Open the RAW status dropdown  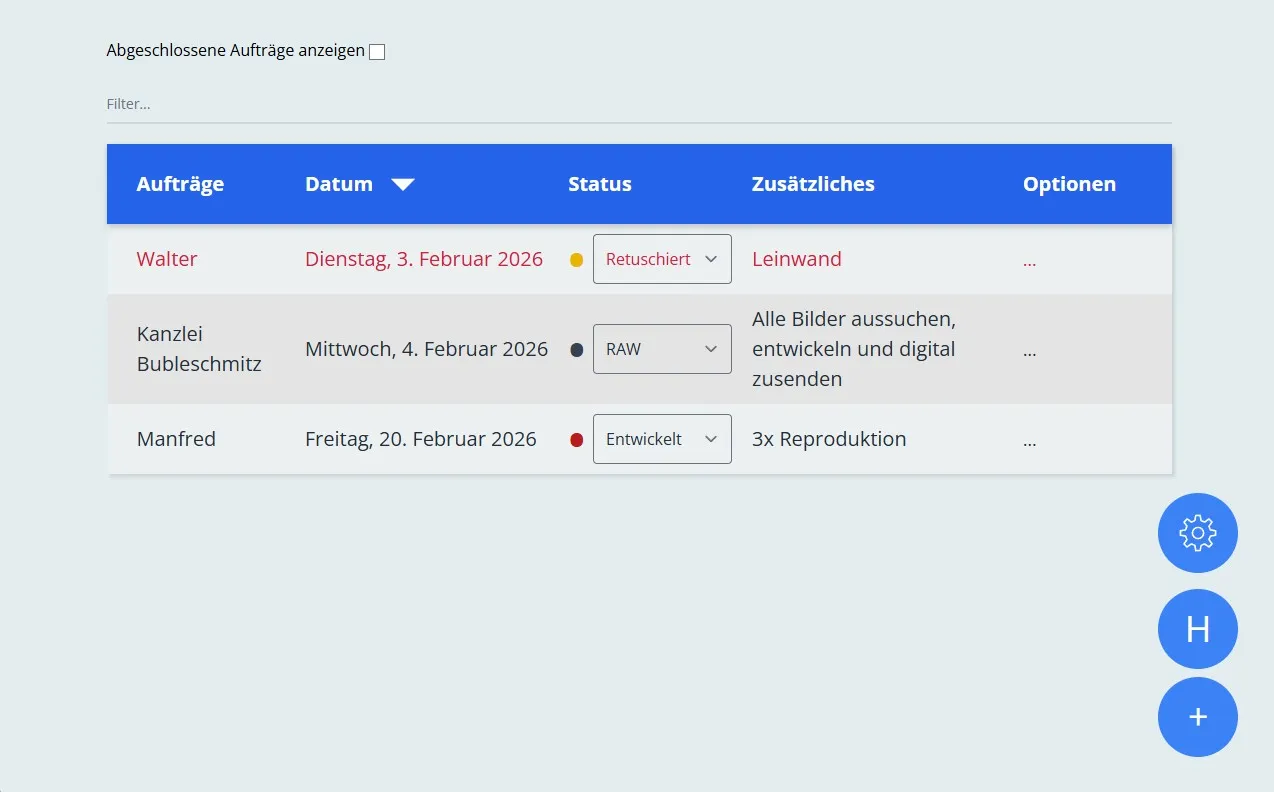point(662,349)
